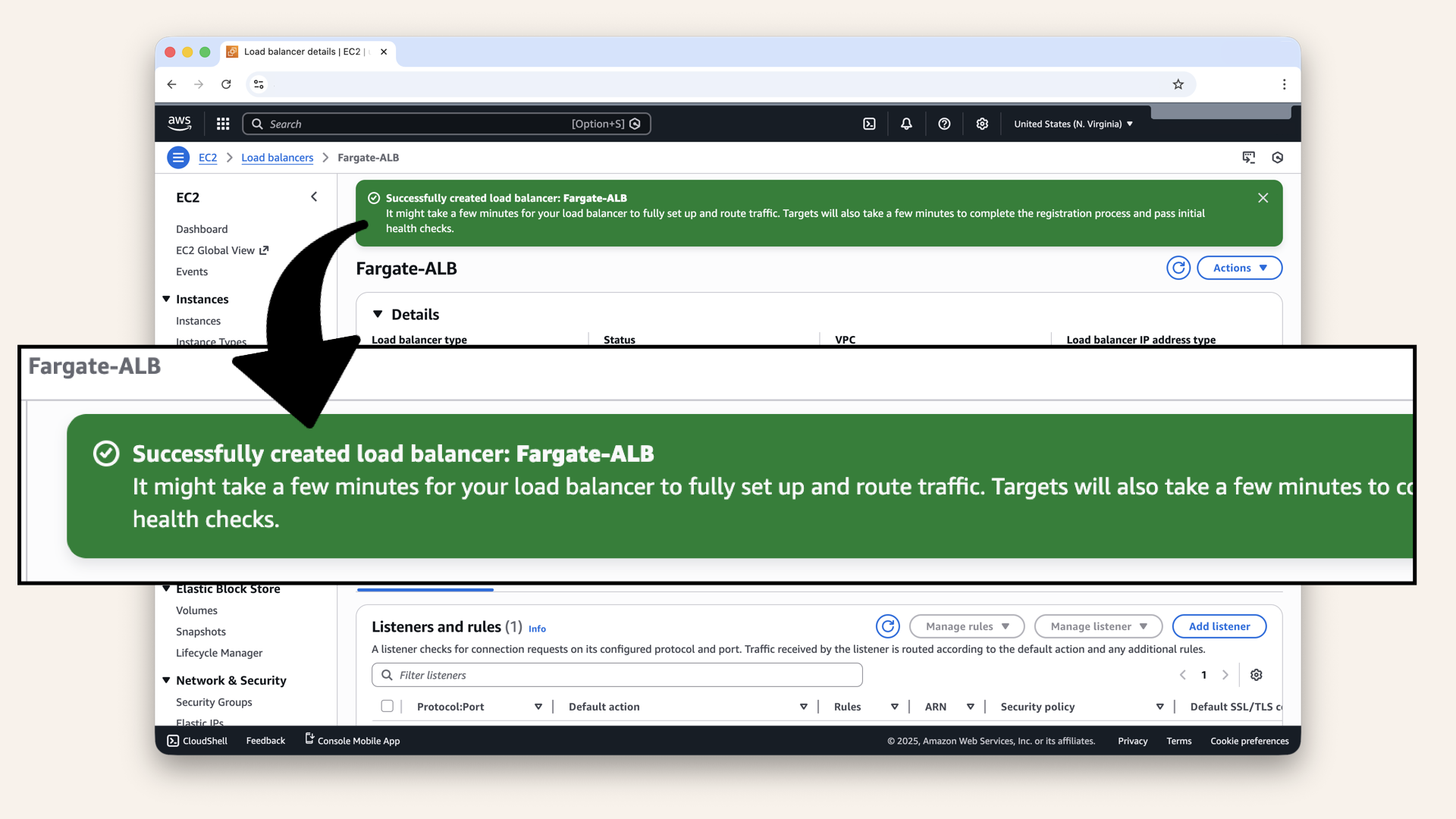Open CloudShell from the top navigation bar
This screenshot has width=1456, height=819.
869,123
